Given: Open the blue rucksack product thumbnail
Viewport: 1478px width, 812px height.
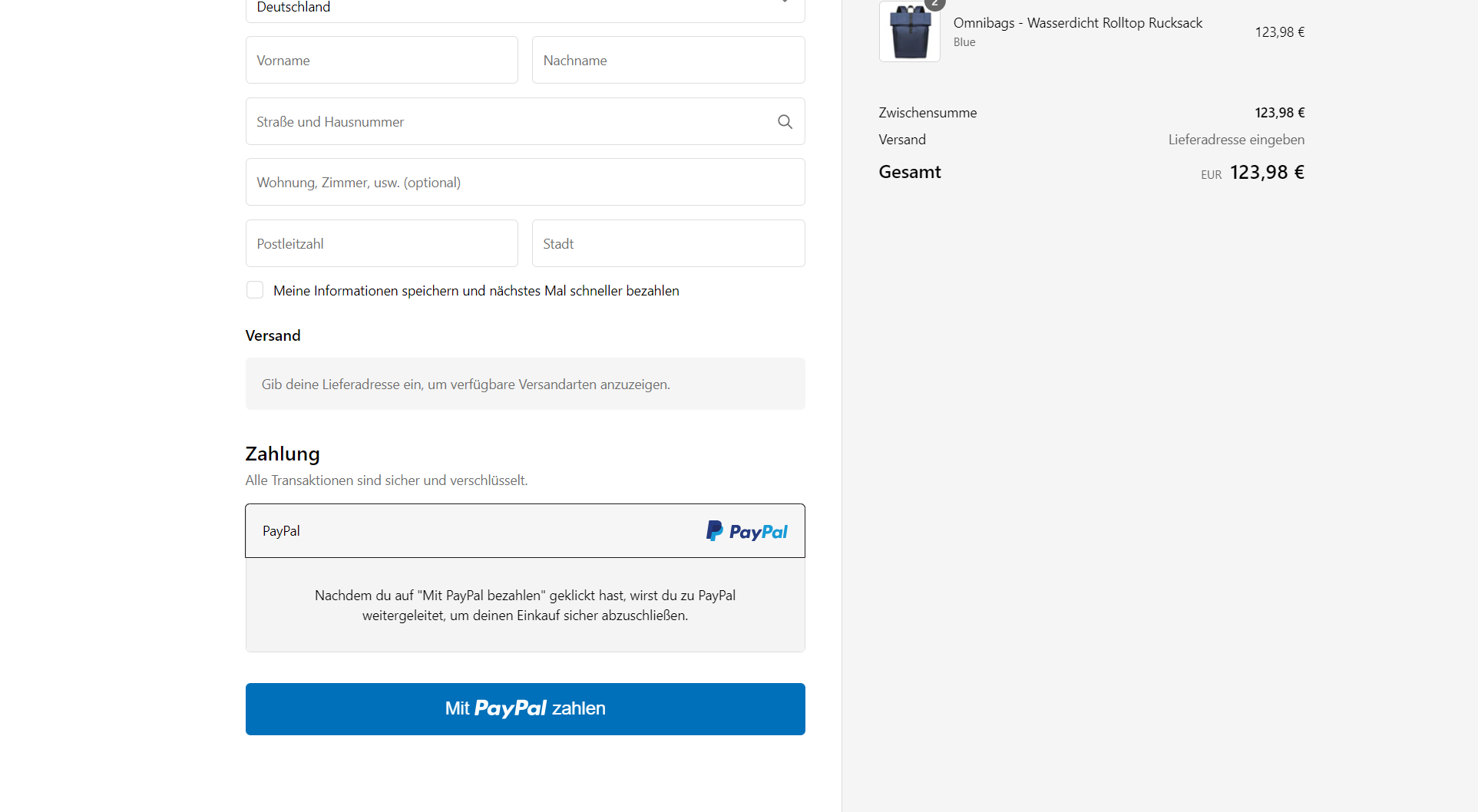Looking at the screenshot, I should click(x=910, y=32).
